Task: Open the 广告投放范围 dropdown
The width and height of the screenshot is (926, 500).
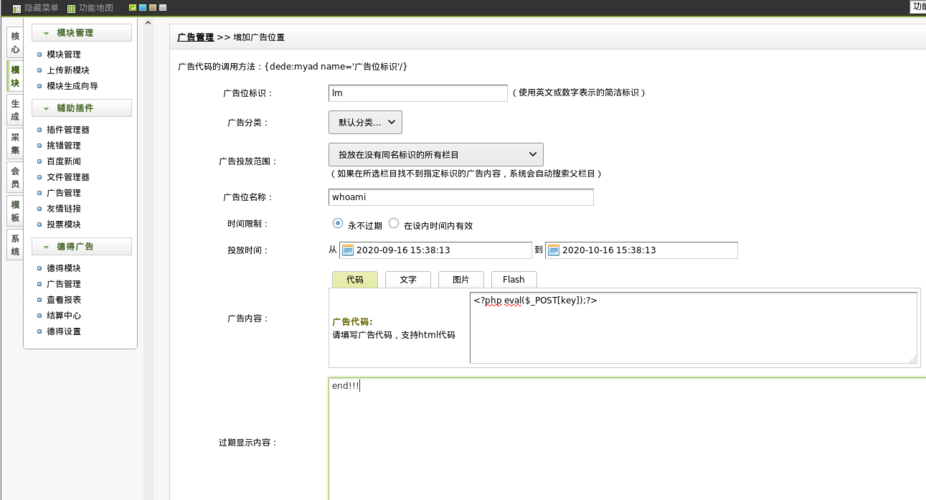Action: (436, 155)
